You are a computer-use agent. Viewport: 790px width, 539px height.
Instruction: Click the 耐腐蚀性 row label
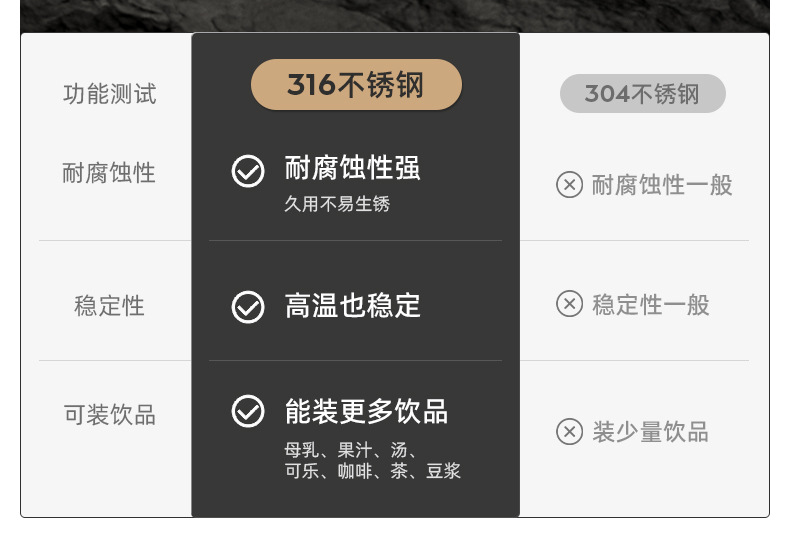[x=109, y=173]
